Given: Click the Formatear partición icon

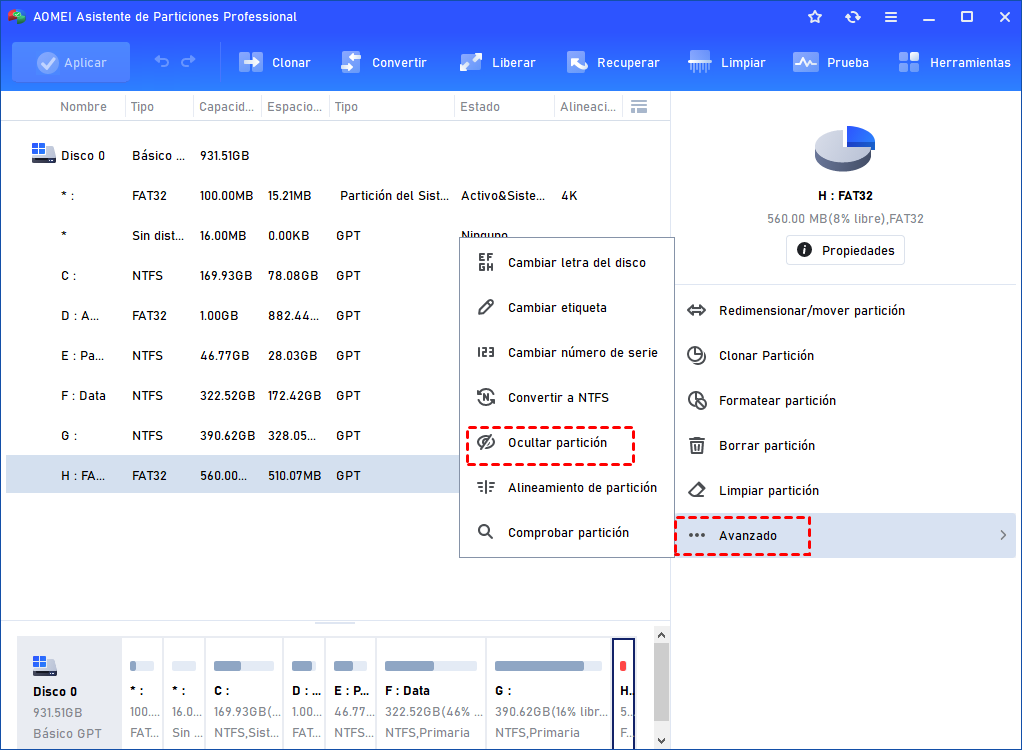Looking at the screenshot, I should [x=697, y=400].
